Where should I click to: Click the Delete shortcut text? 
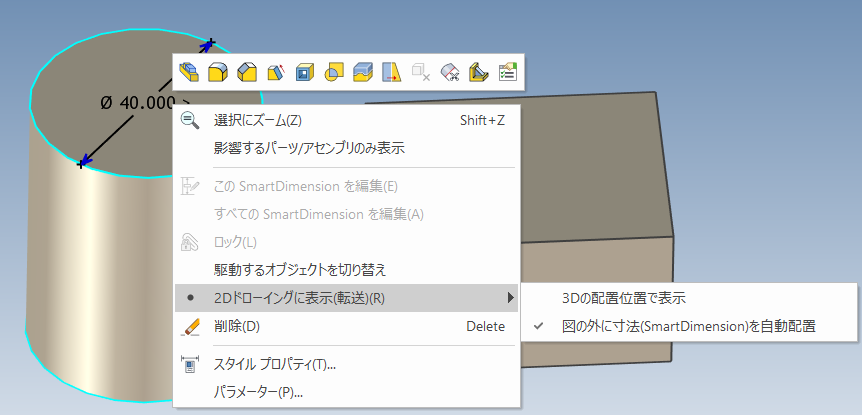tap(485, 327)
